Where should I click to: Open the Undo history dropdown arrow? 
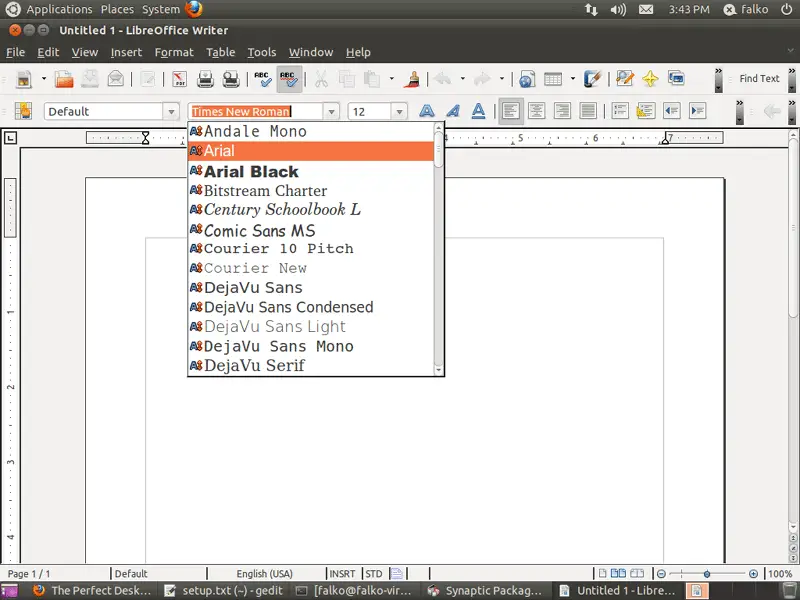(462, 79)
